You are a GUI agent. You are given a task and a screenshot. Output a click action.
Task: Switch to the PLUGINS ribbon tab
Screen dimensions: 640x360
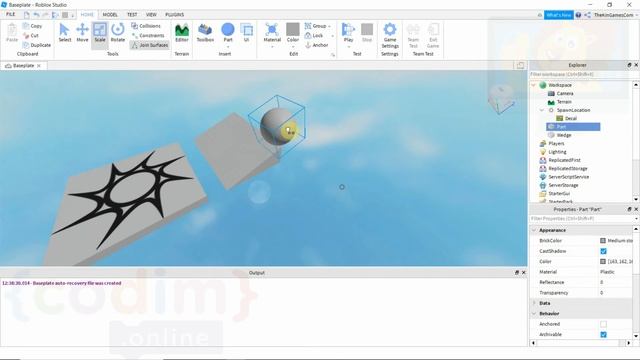point(174,14)
